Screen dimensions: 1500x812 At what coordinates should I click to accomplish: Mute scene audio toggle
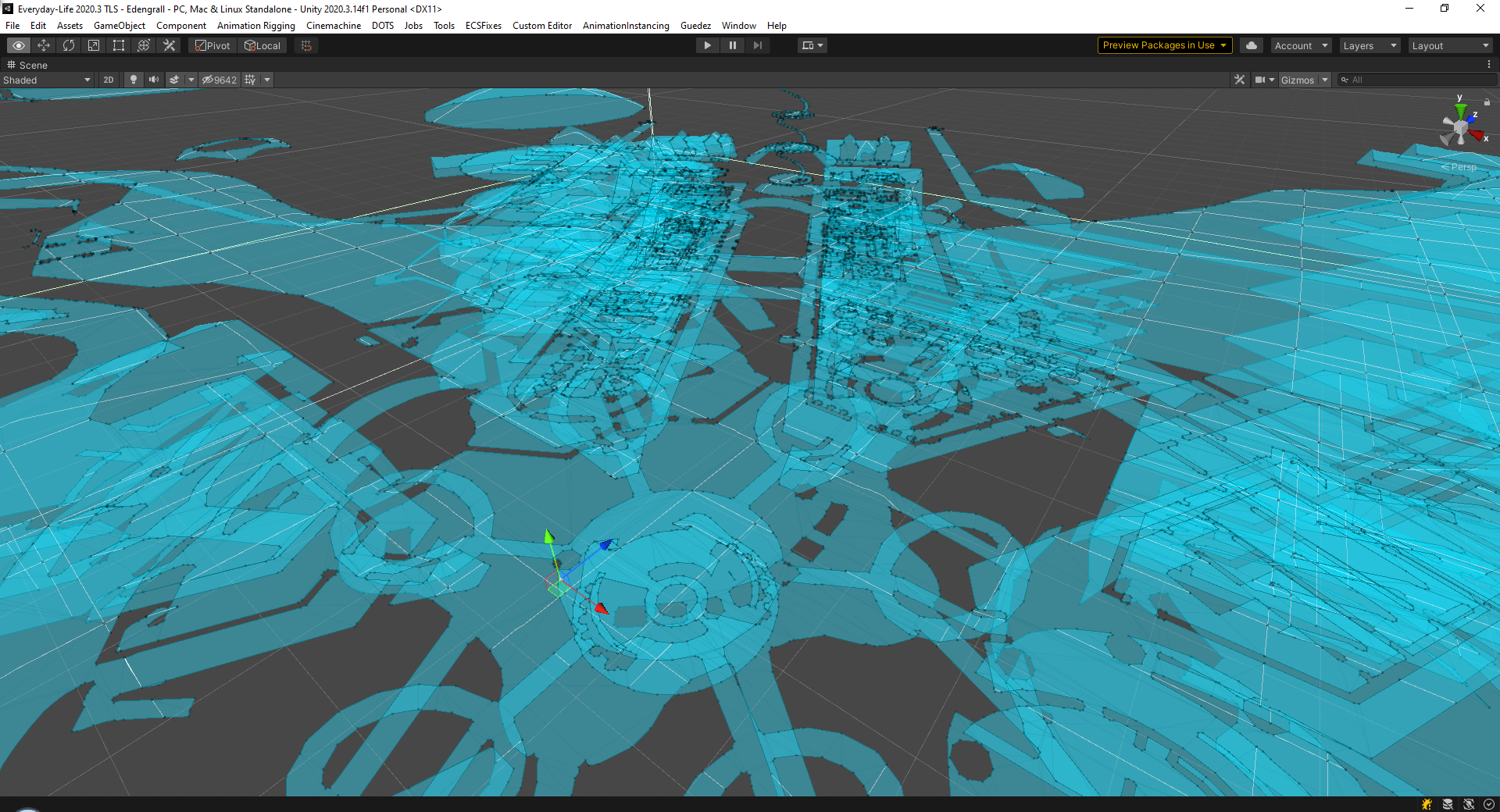(154, 80)
